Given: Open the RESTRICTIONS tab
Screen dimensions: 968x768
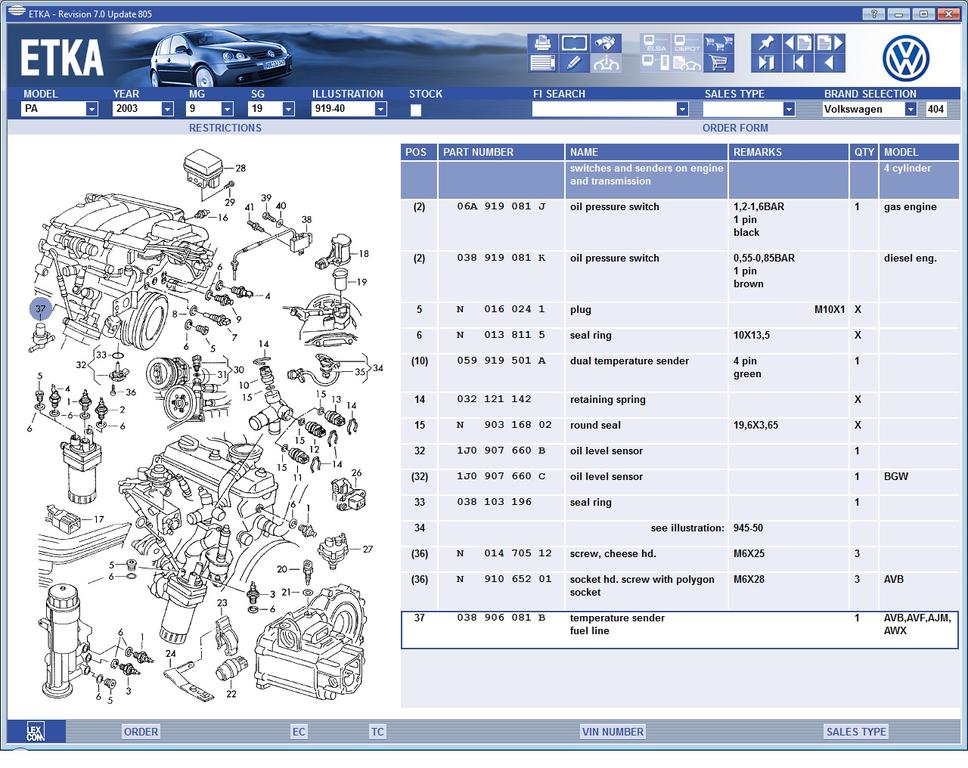Looking at the screenshot, I should click(225, 128).
